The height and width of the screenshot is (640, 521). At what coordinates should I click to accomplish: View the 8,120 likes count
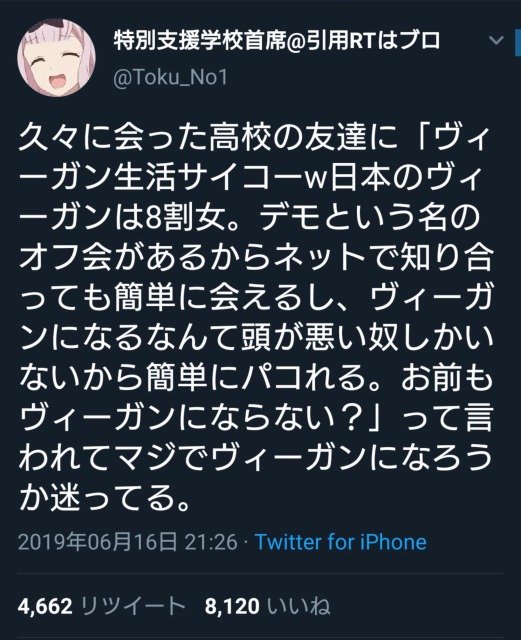click(x=232, y=606)
